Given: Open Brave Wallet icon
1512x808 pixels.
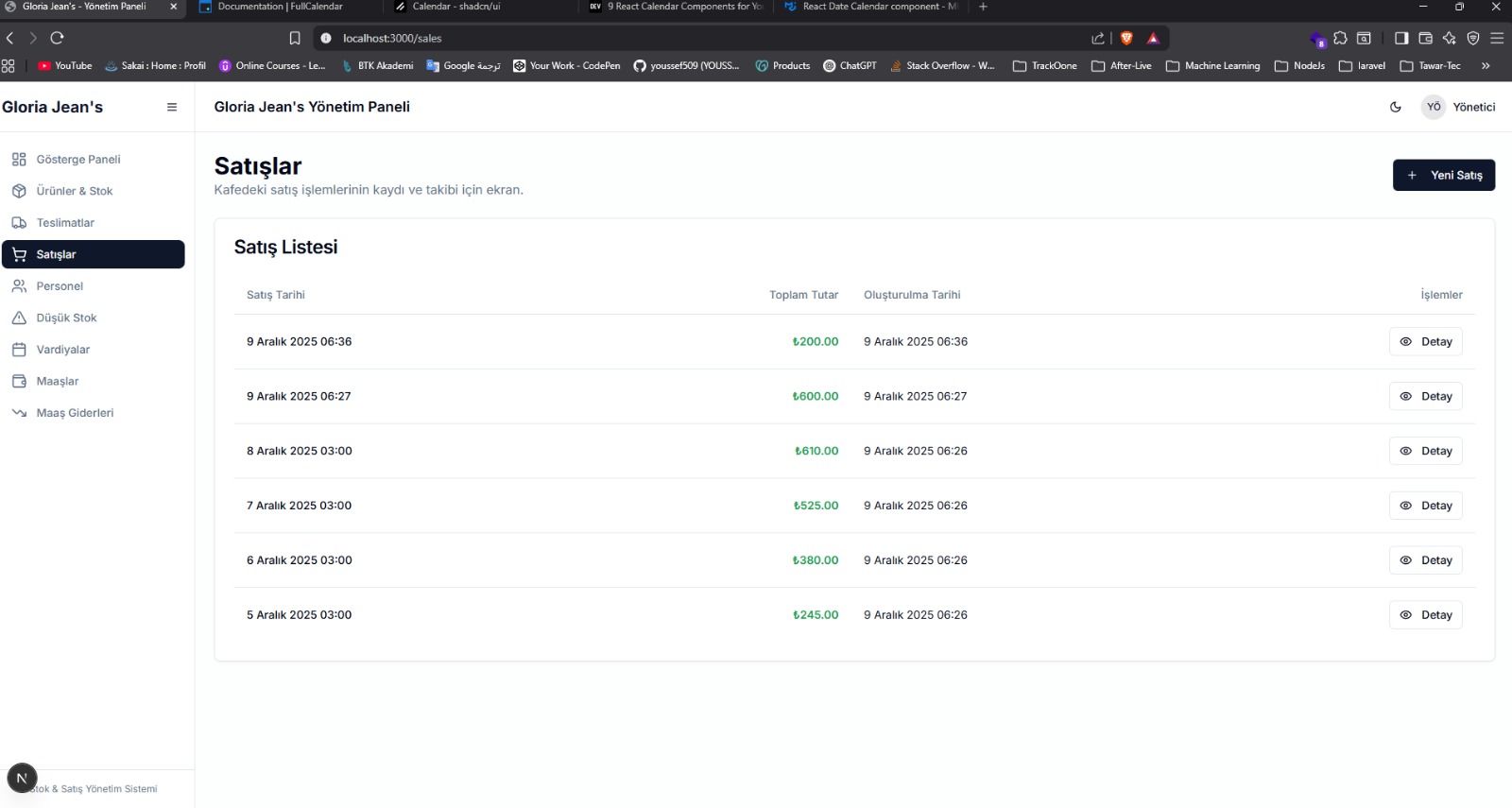Looking at the screenshot, I should (x=1425, y=38).
